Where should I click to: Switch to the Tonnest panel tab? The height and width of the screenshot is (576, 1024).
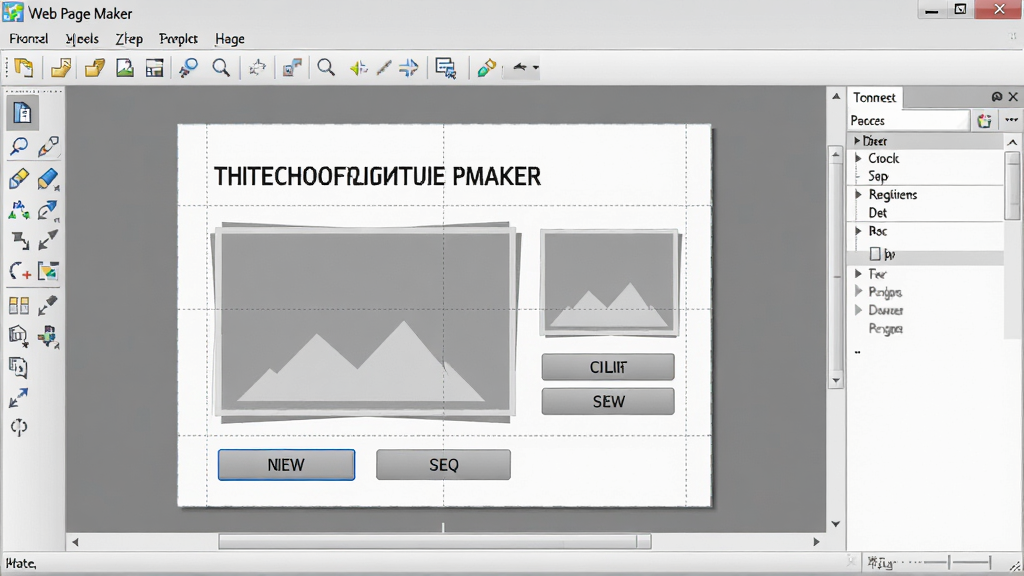(874, 97)
